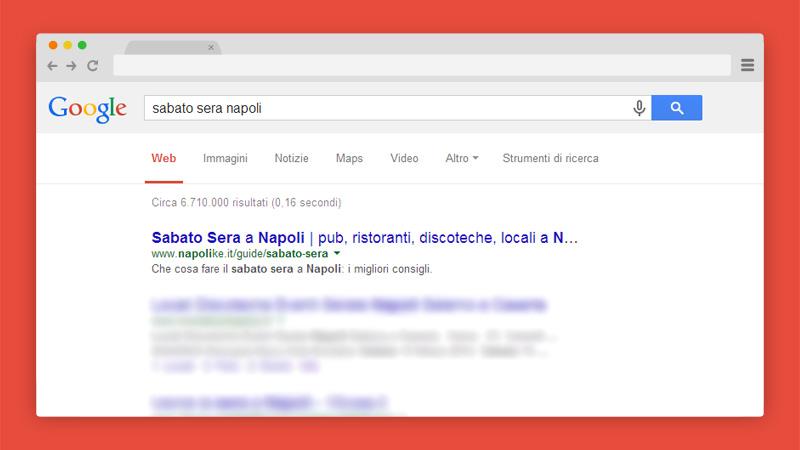Viewport: 800px width, 450px height.
Task: Click the green maximize window dot
Action: click(x=82, y=45)
